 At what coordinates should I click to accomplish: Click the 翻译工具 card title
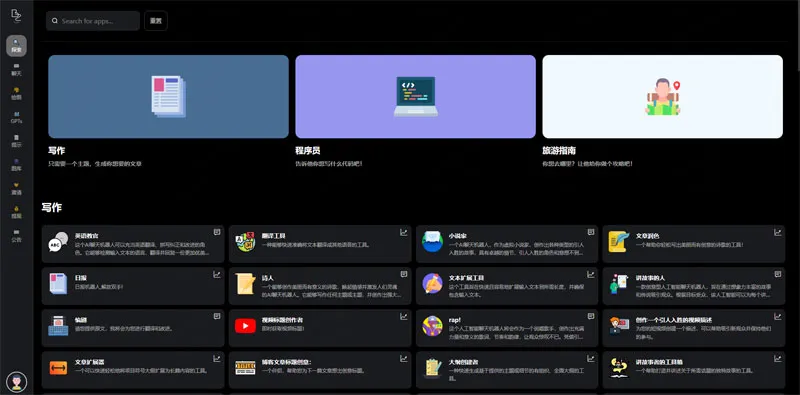[x=273, y=236]
